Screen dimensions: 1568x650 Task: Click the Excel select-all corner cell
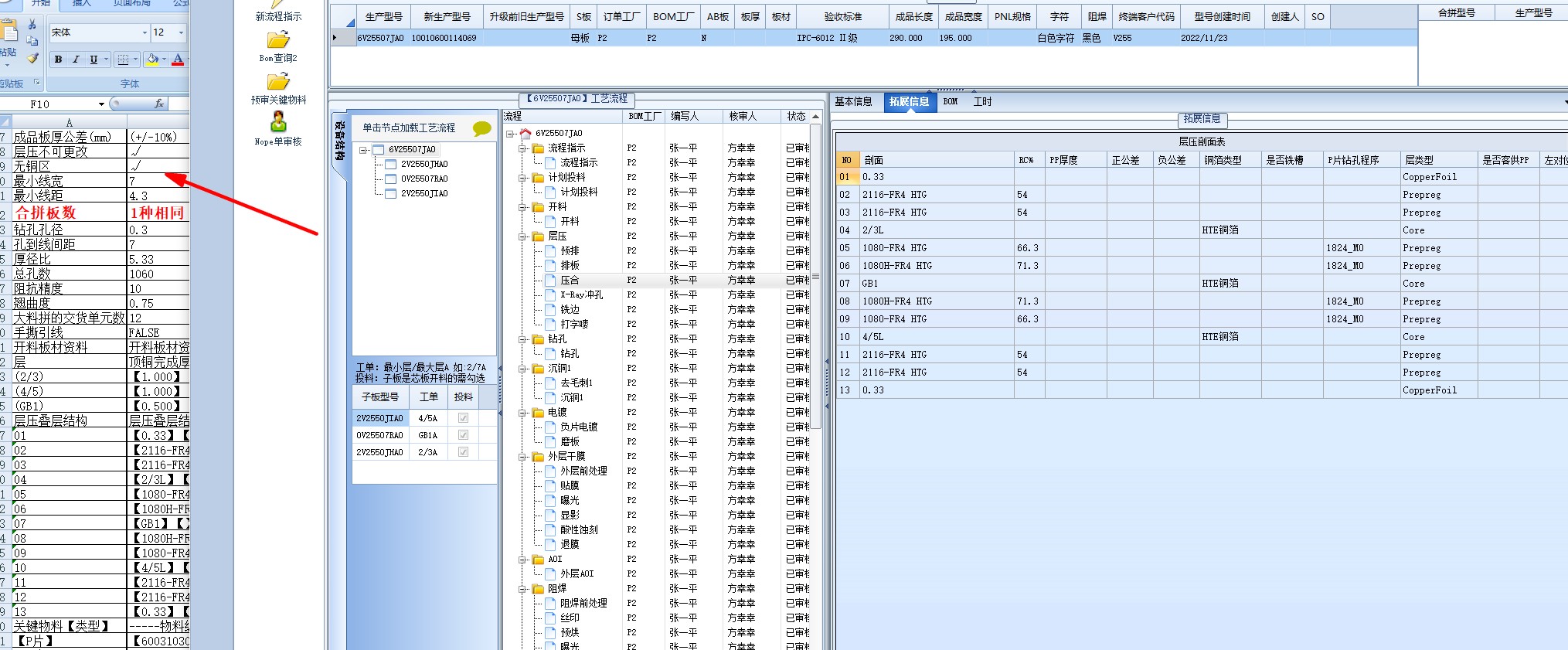tap(5, 122)
